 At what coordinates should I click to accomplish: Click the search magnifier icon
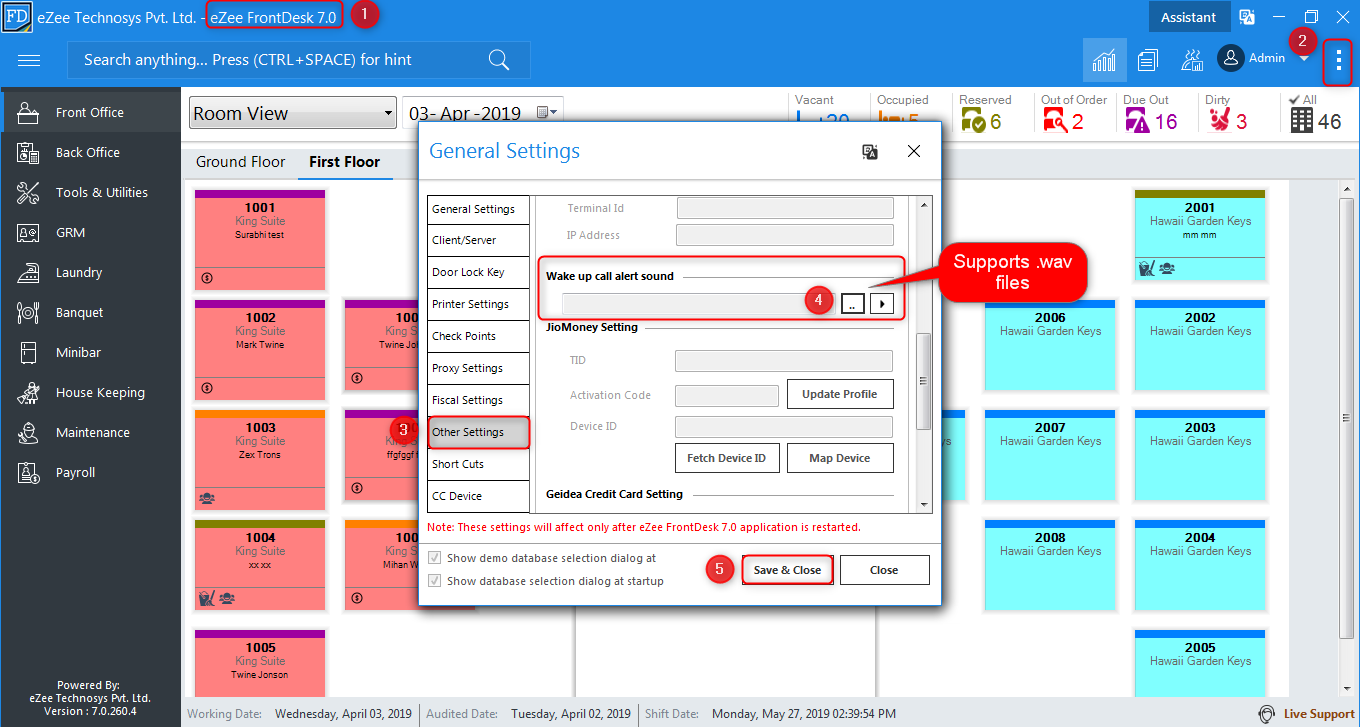coord(499,60)
